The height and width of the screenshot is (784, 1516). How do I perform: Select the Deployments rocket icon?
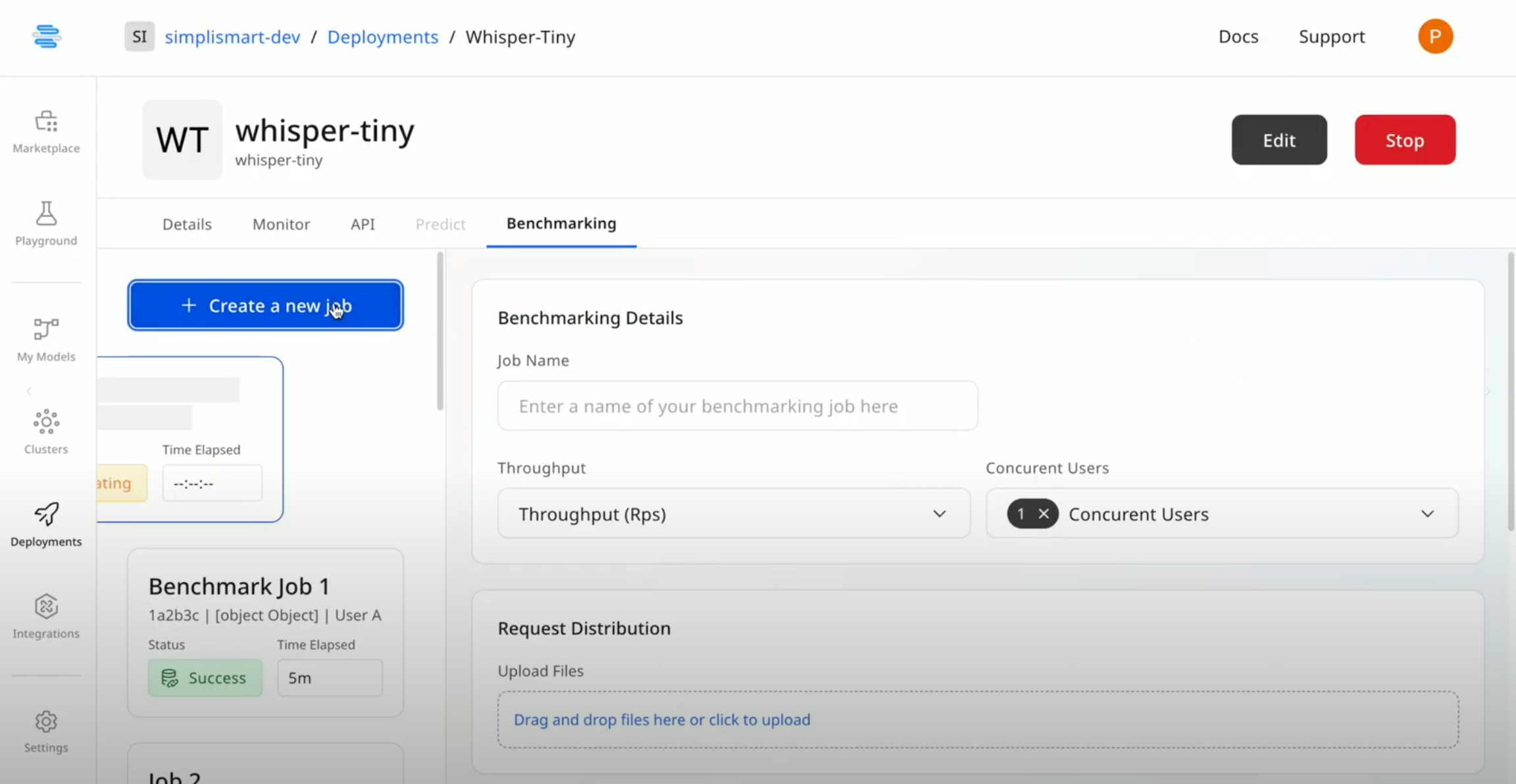tap(46, 514)
